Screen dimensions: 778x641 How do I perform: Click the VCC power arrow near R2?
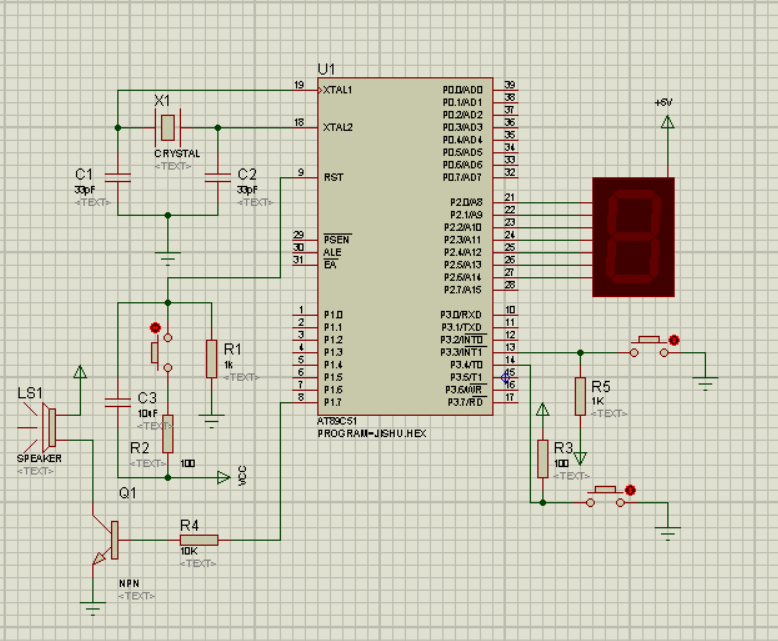click(x=224, y=478)
